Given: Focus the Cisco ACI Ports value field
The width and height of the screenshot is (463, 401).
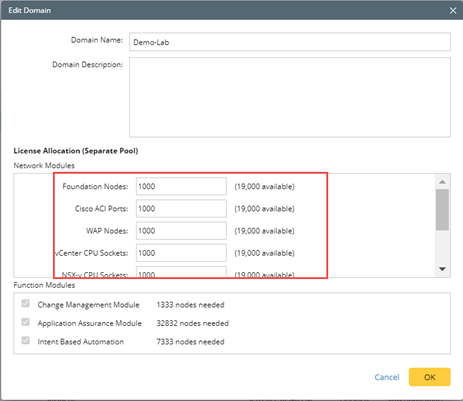Looking at the screenshot, I should point(181,209).
